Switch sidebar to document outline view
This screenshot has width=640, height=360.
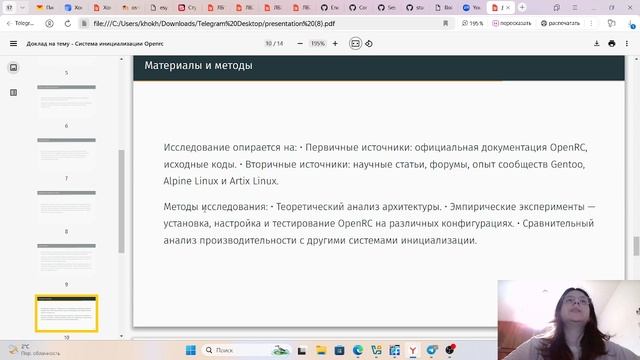(13, 93)
